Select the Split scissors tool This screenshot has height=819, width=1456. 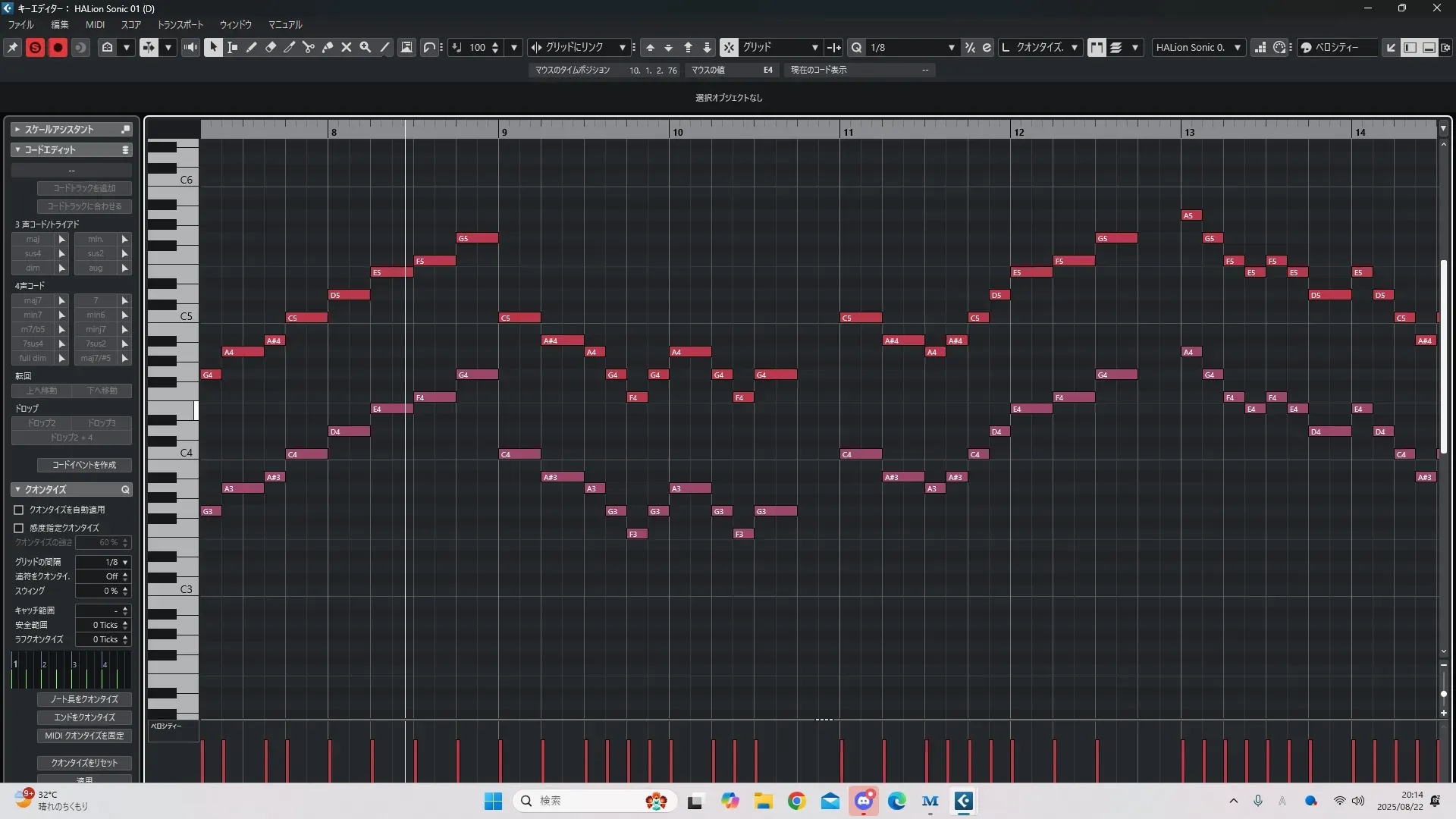point(308,47)
